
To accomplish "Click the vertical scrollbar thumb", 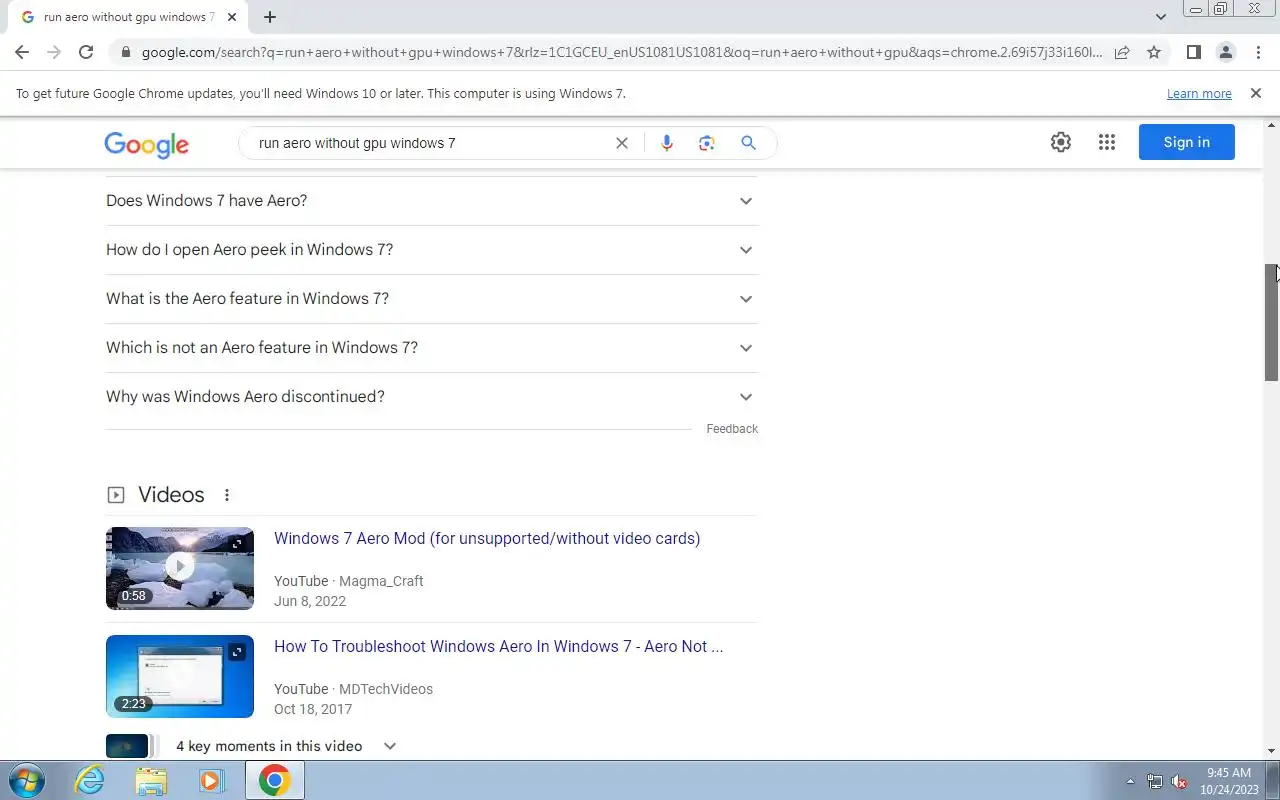I will (1272, 322).
